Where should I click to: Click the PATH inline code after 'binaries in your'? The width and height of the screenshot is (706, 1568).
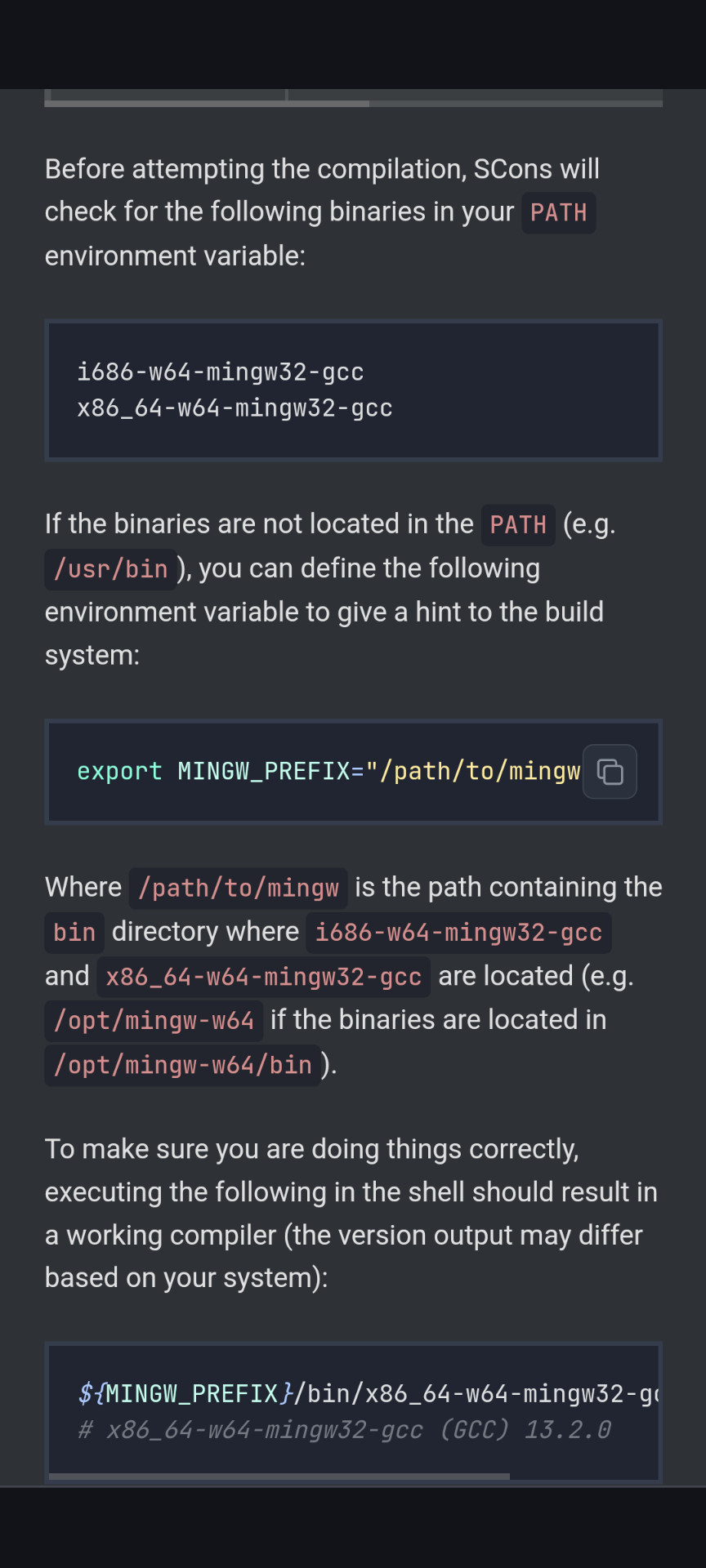coord(559,213)
